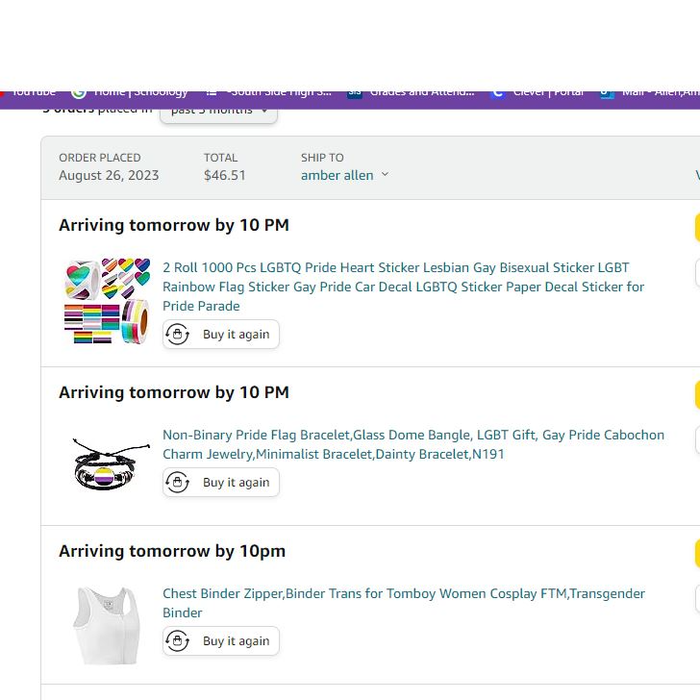The width and height of the screenshot is (700, 700).
Task: Click the buy again icon for Chest Binder
Action: click(x=178, y=641)
